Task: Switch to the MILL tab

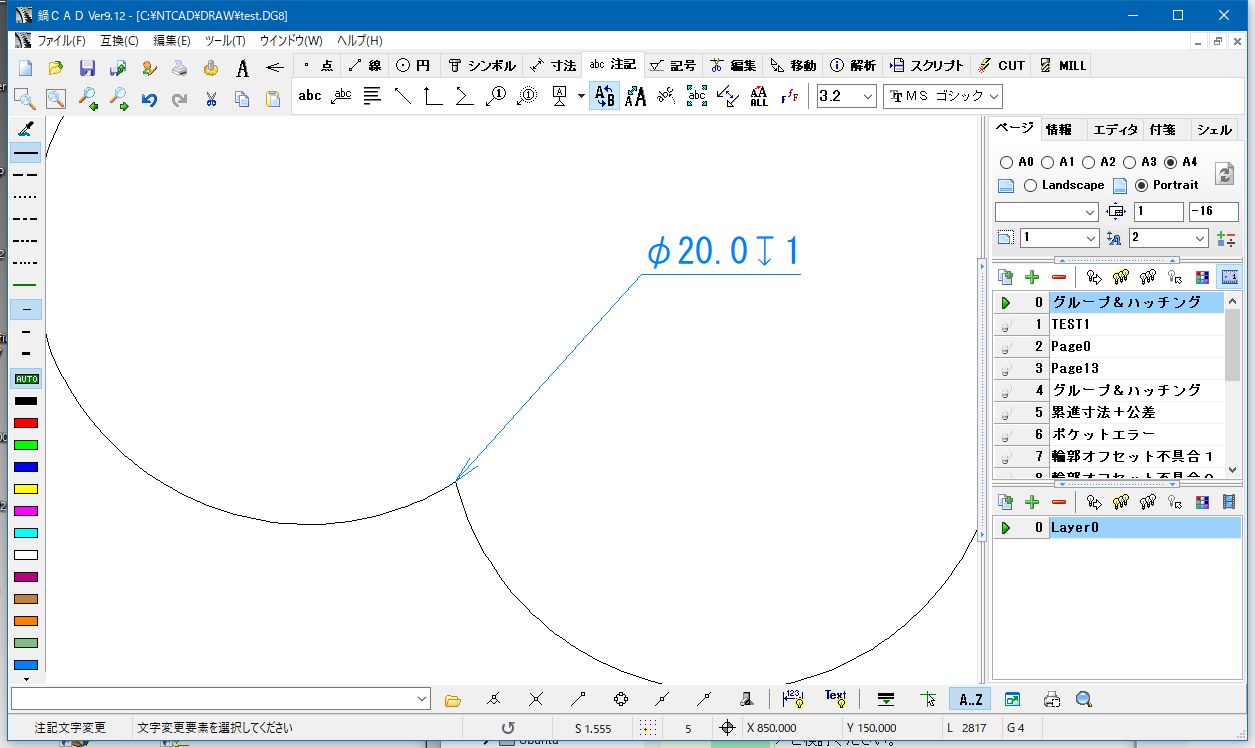Action: tap(1063, 65)
